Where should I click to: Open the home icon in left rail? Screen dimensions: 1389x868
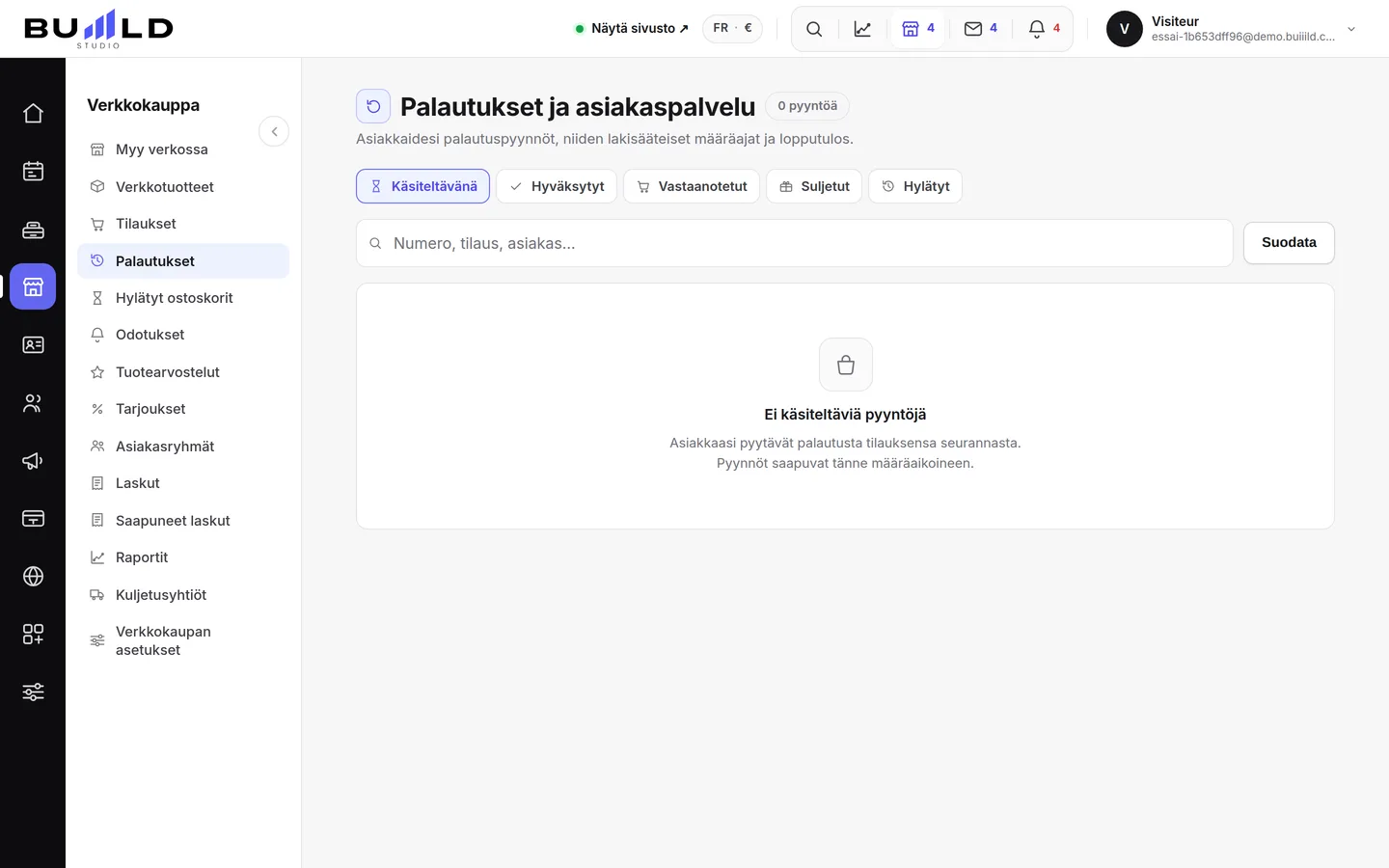tap(33, 113)
